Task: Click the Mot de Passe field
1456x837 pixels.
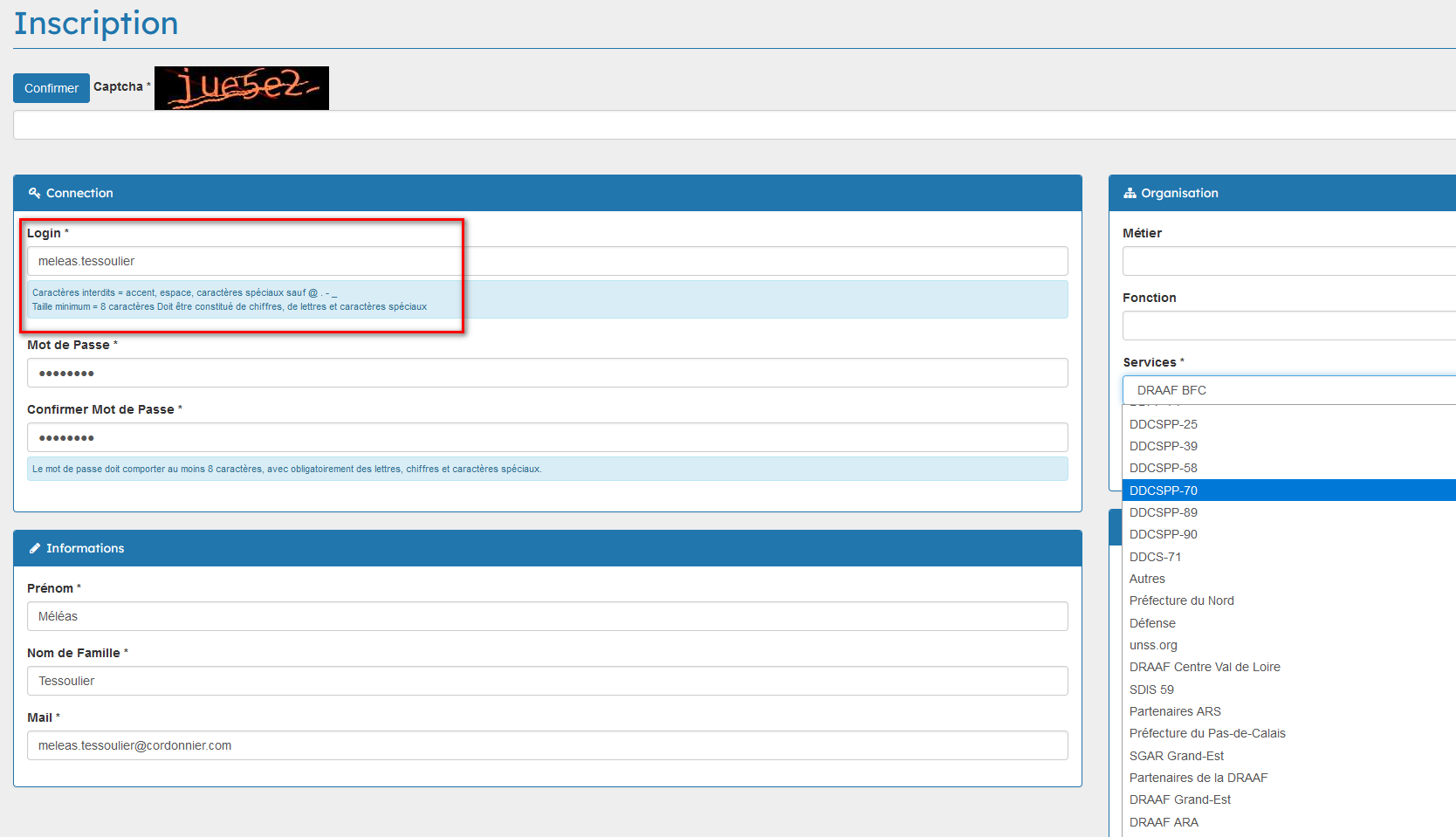Action: pyautogui.click(x=547, y=373)
